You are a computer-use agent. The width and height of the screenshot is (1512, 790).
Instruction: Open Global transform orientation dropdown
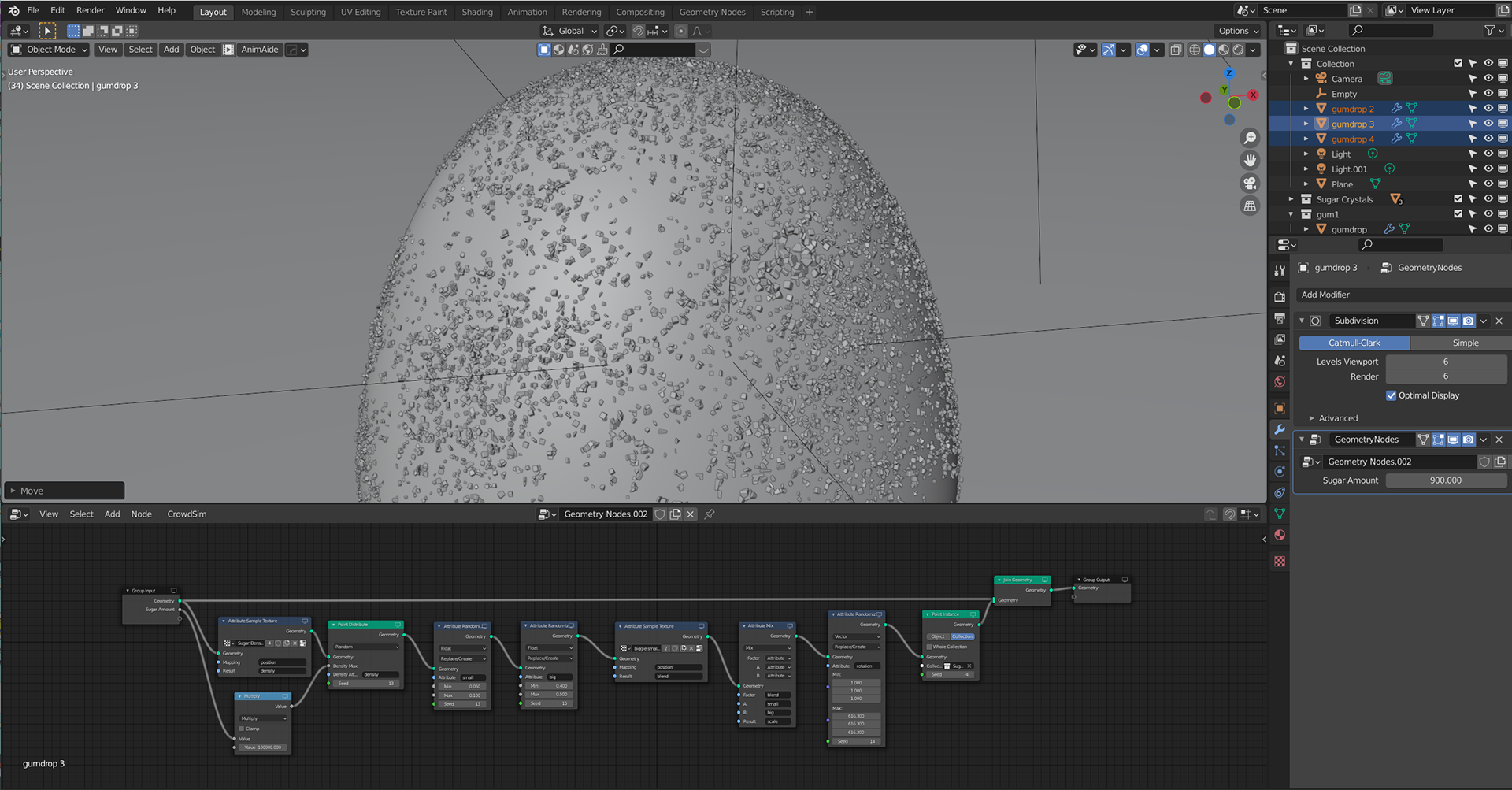pyautogui.click(x=570, y=31)
